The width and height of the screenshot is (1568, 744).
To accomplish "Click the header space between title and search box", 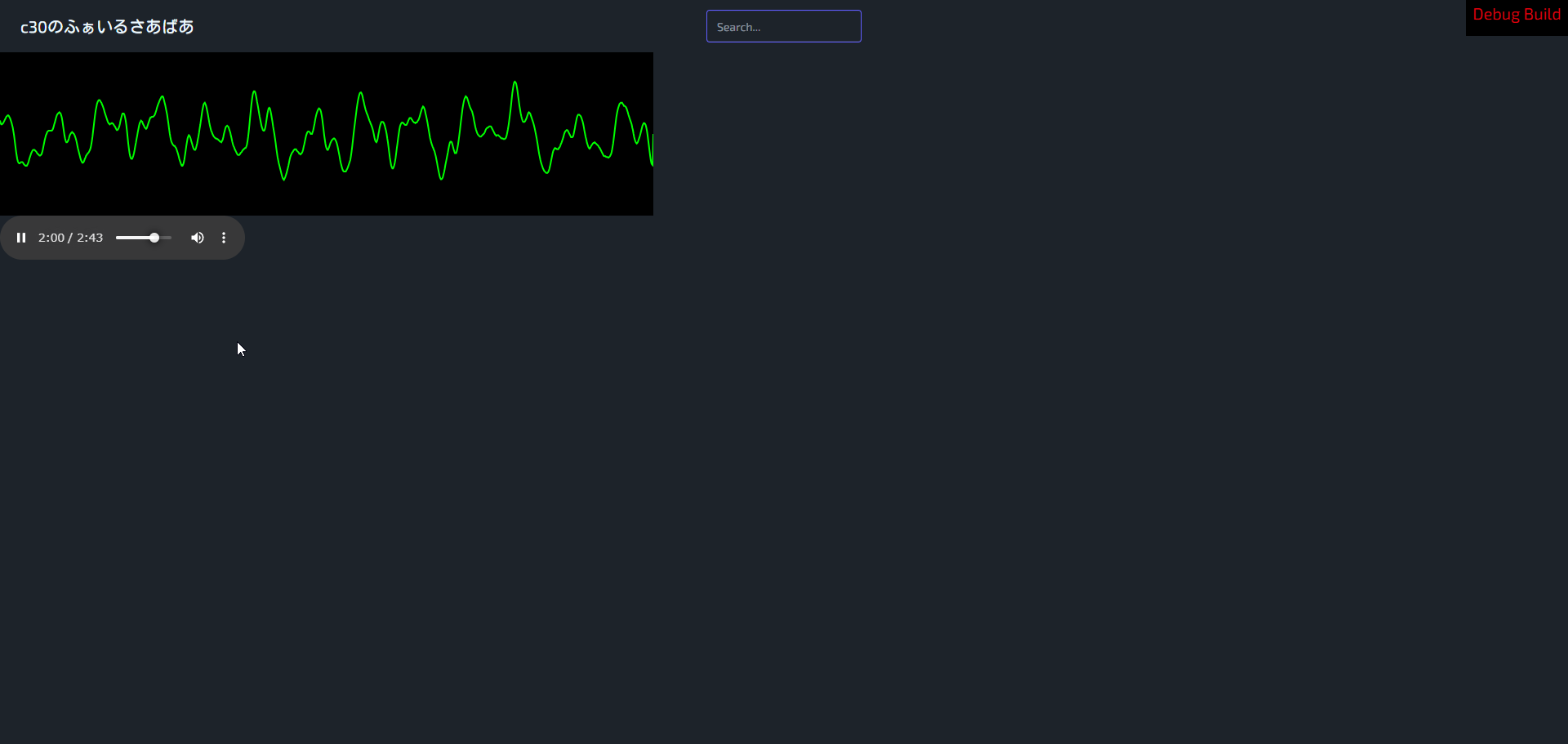I will tap(449, 26).
